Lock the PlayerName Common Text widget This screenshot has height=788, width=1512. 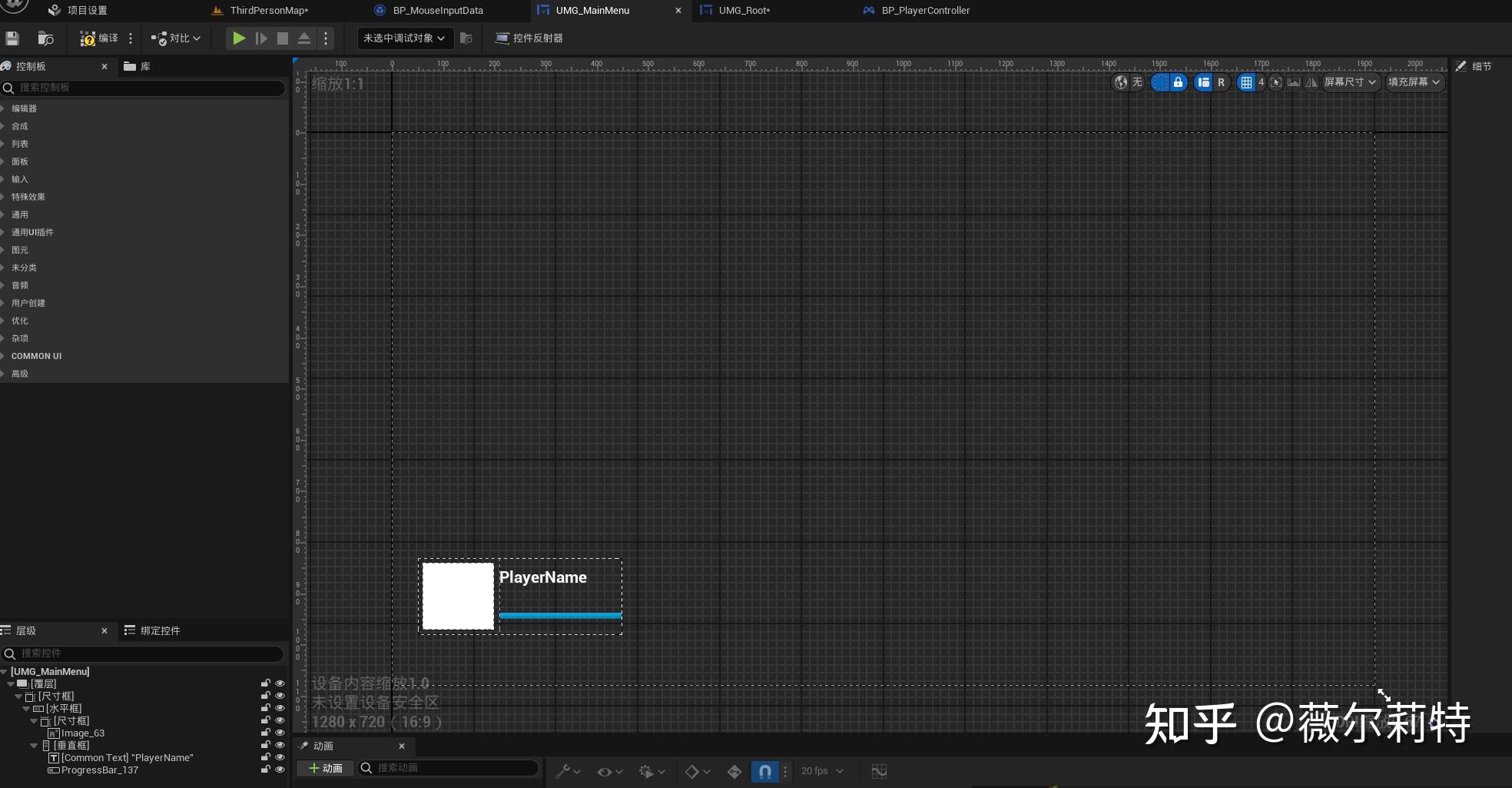tap(266, 757)
